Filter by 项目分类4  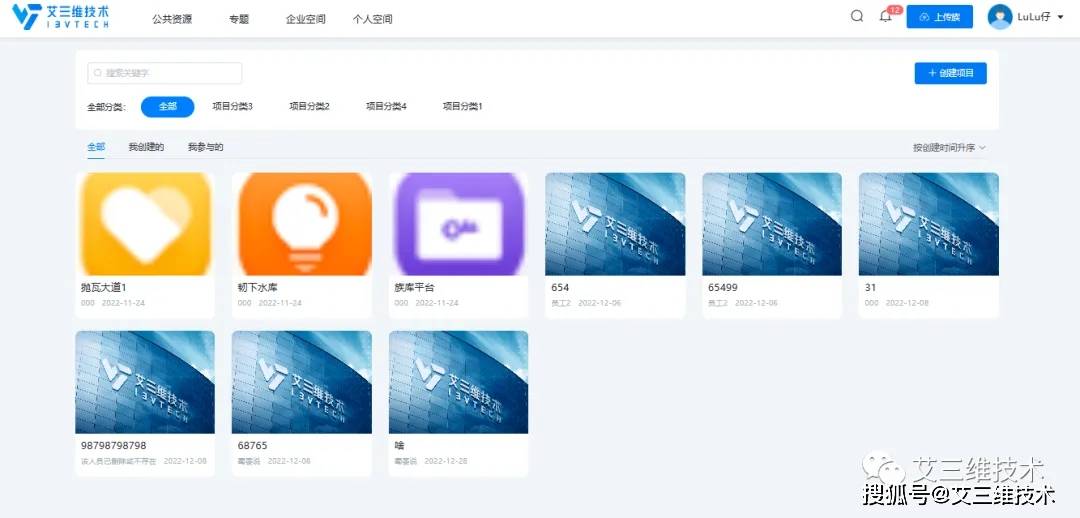386,107
